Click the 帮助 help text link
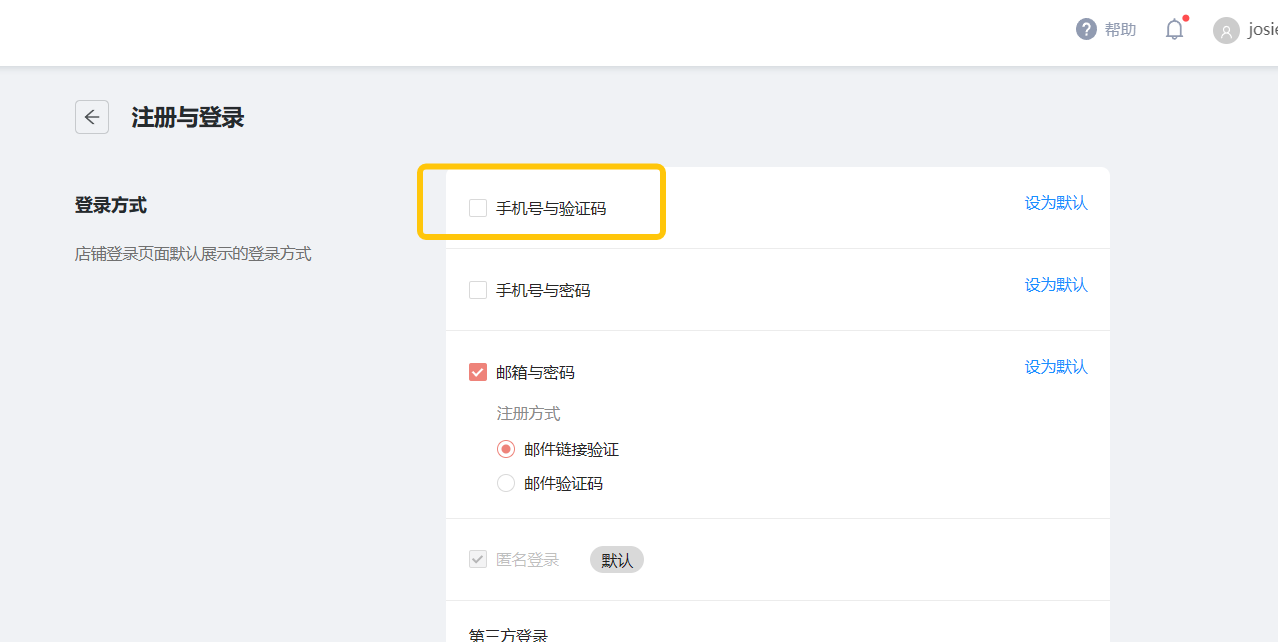Image resolution: width=1278 pixels, height=642 pixels. pos(1120,30)
